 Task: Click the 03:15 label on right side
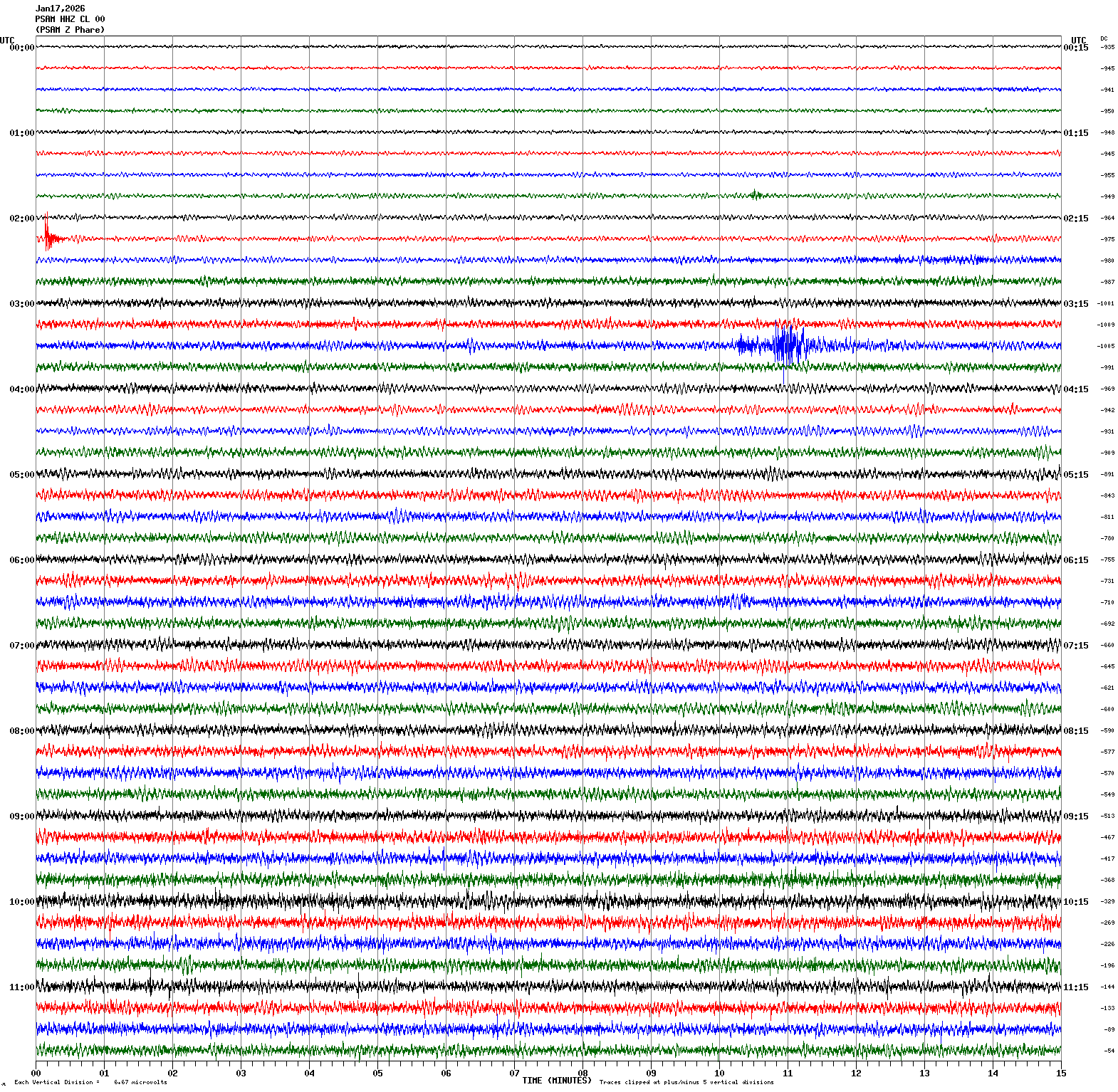click(x=1075, y=304)
